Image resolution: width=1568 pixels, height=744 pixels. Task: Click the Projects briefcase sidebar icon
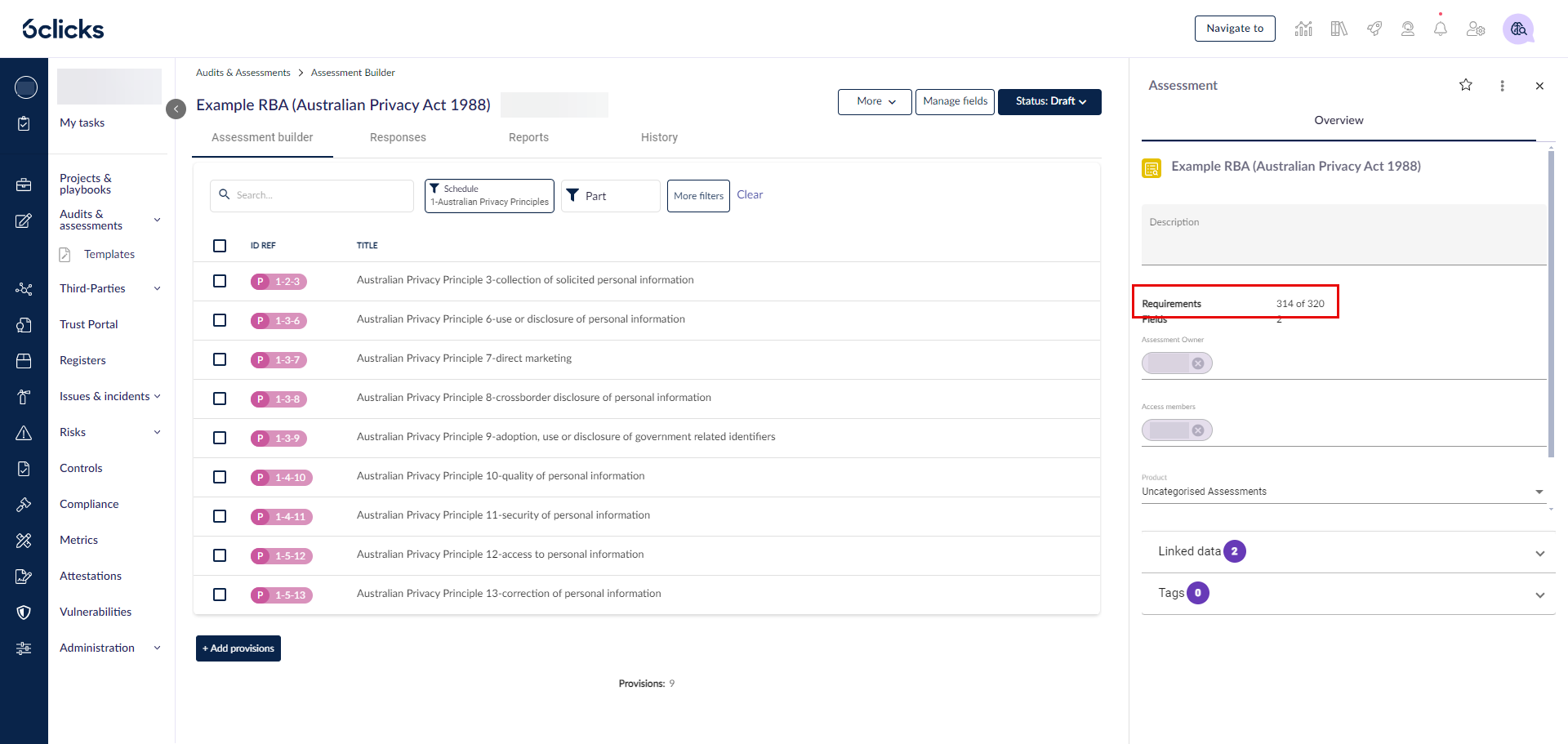[x=24, y=185]
